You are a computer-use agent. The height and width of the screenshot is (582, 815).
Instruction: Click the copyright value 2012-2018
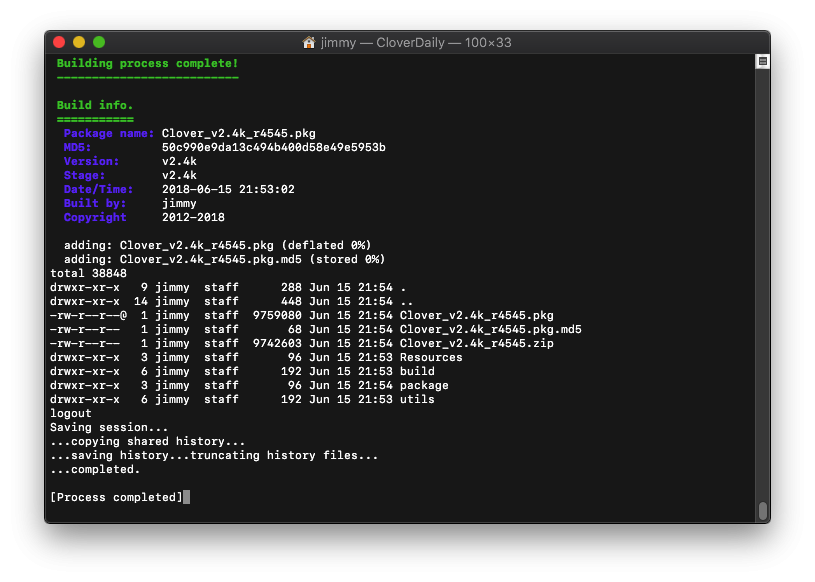click(193, 218)
